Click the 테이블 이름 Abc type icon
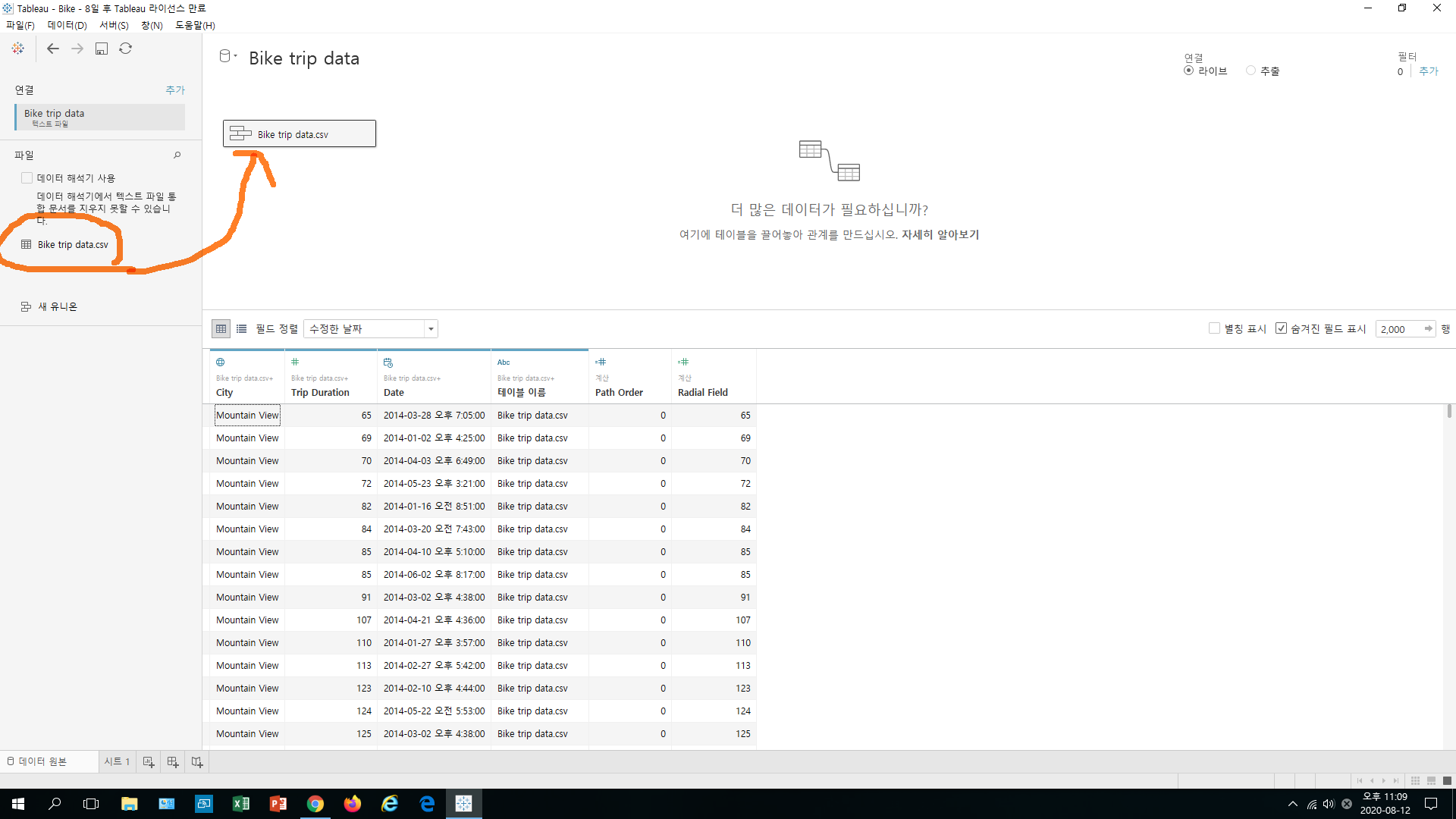 pyautogui.click(x=504, y=362)
